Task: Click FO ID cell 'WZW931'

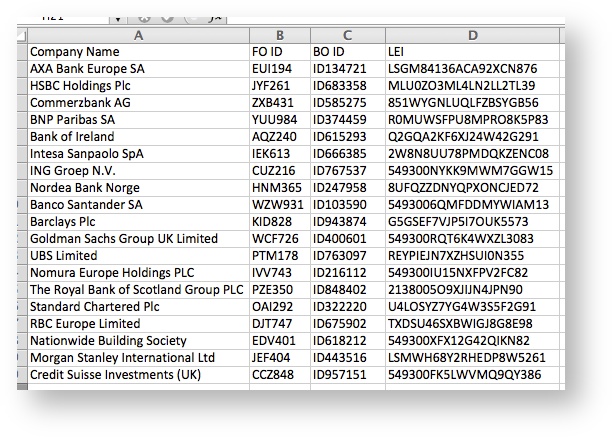Action: click(280, 205)
